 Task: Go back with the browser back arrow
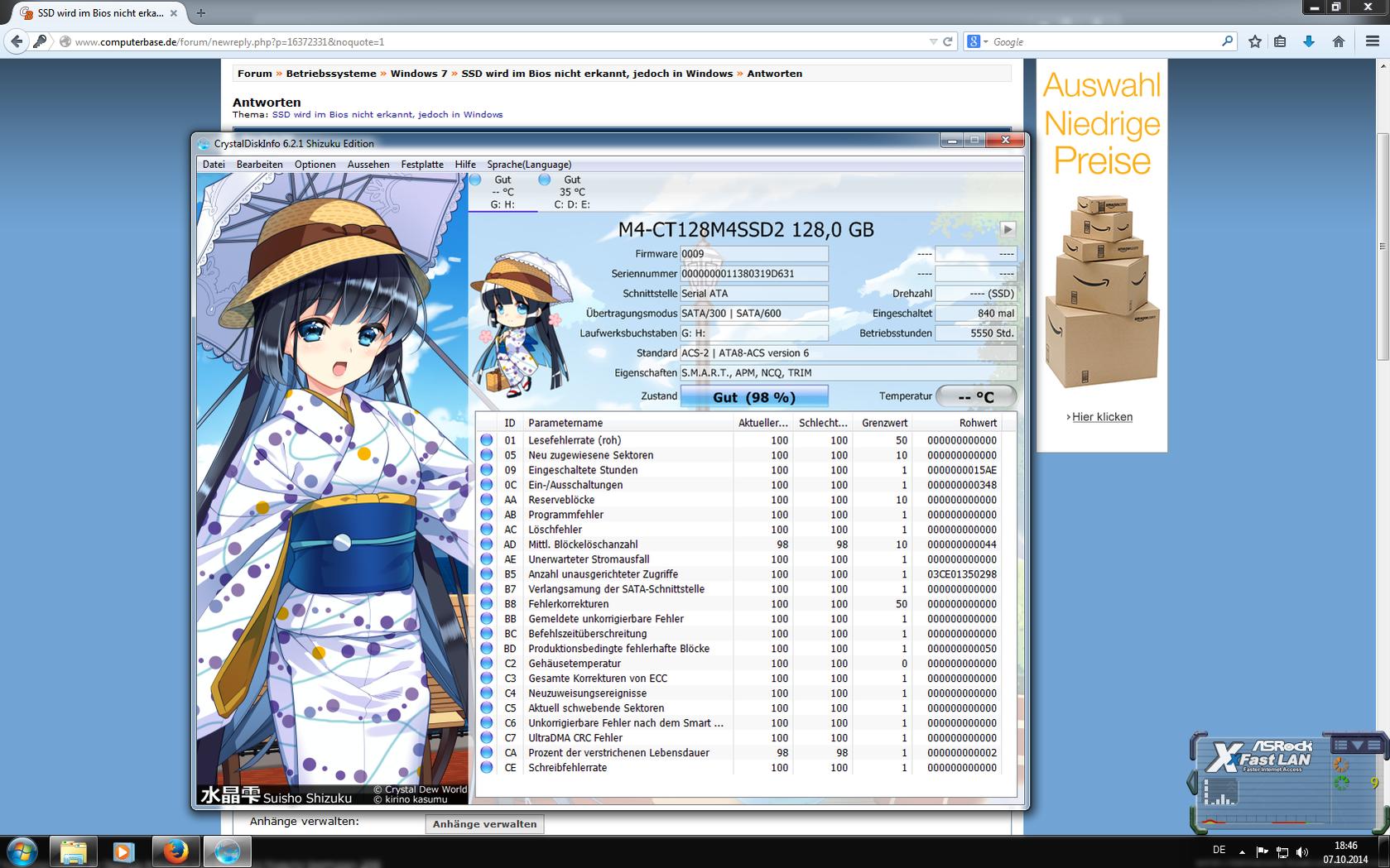(17, 41)
